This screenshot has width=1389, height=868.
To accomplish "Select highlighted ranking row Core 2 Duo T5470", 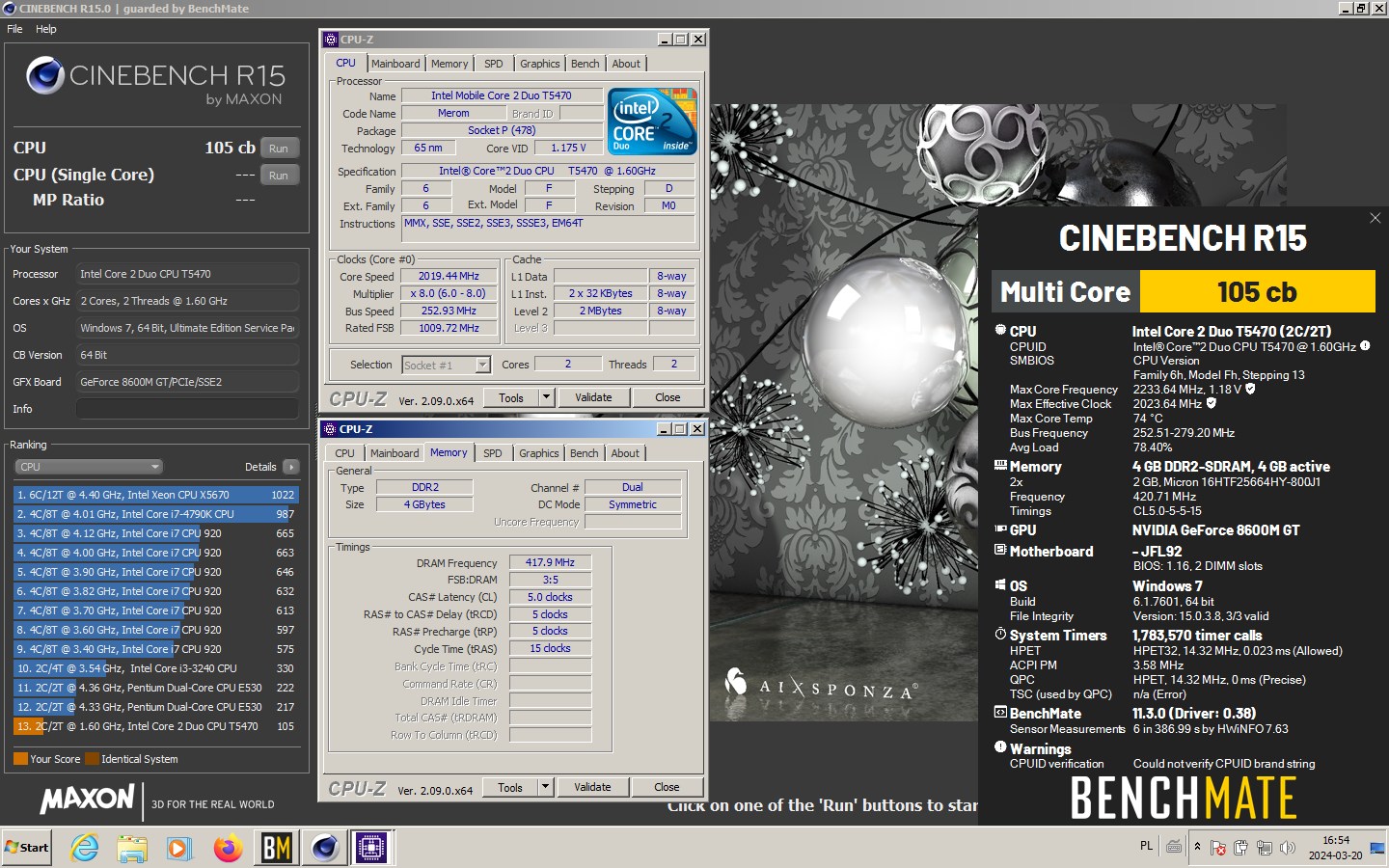I will pyautogui.click(x=156, y=726).
